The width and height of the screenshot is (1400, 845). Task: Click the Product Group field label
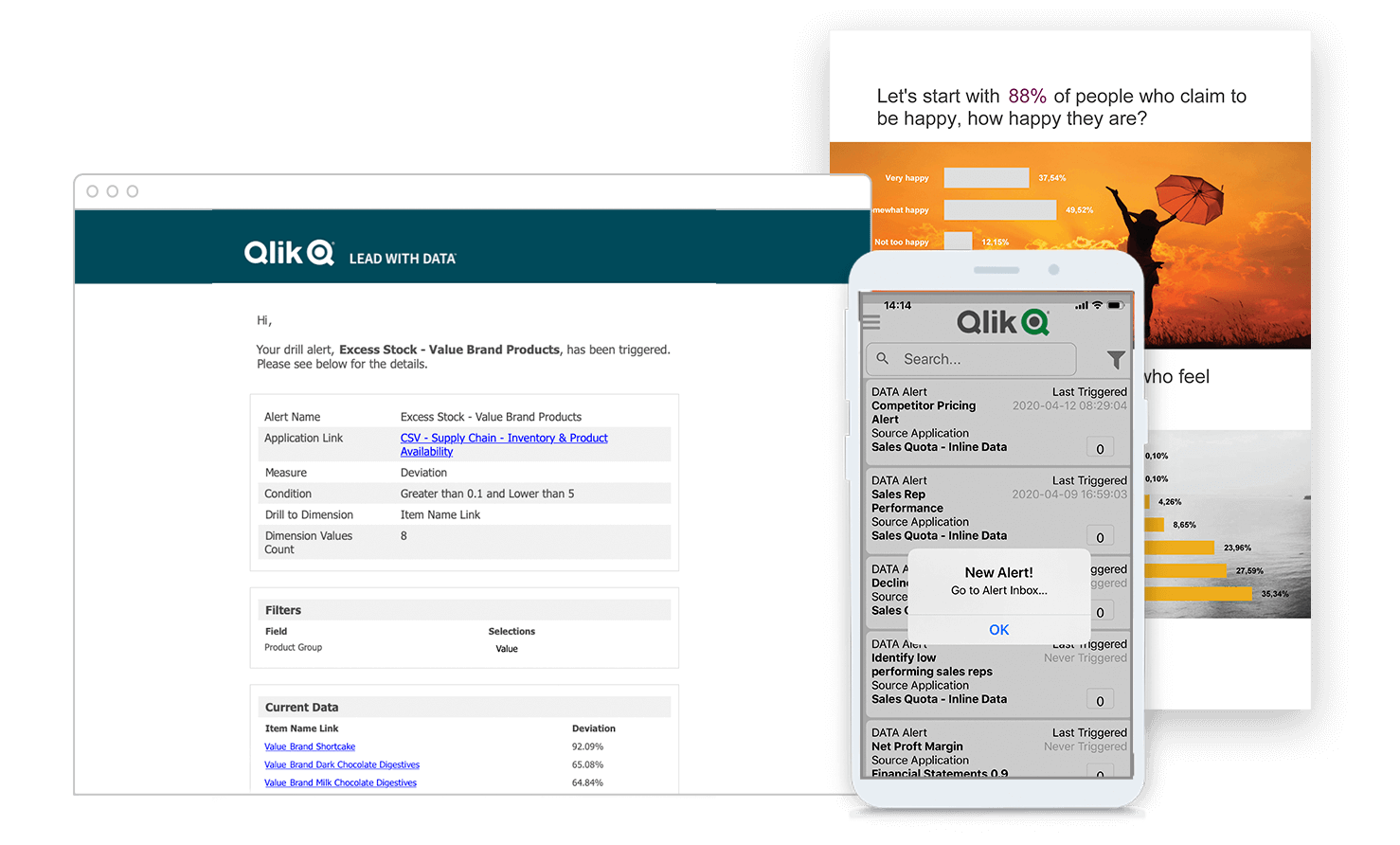pyautogui.click(x=293, y=647)
